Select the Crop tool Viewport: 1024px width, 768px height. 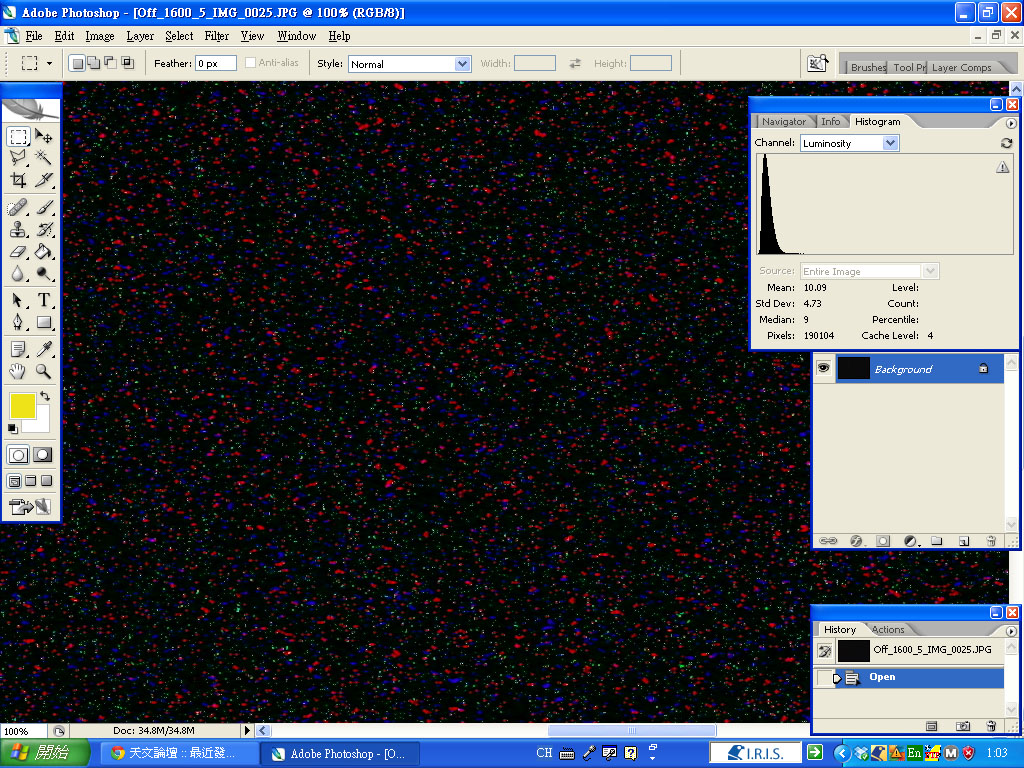[18, 180]
